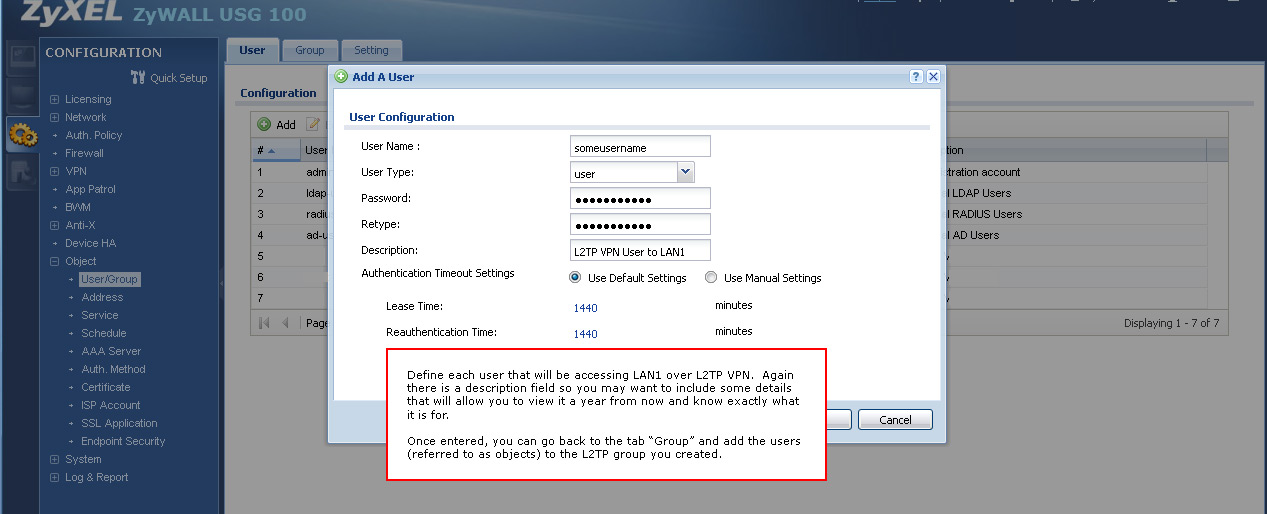Open Firewall in configuration menu
1267x514 pixels.
[x=84, y=153]
